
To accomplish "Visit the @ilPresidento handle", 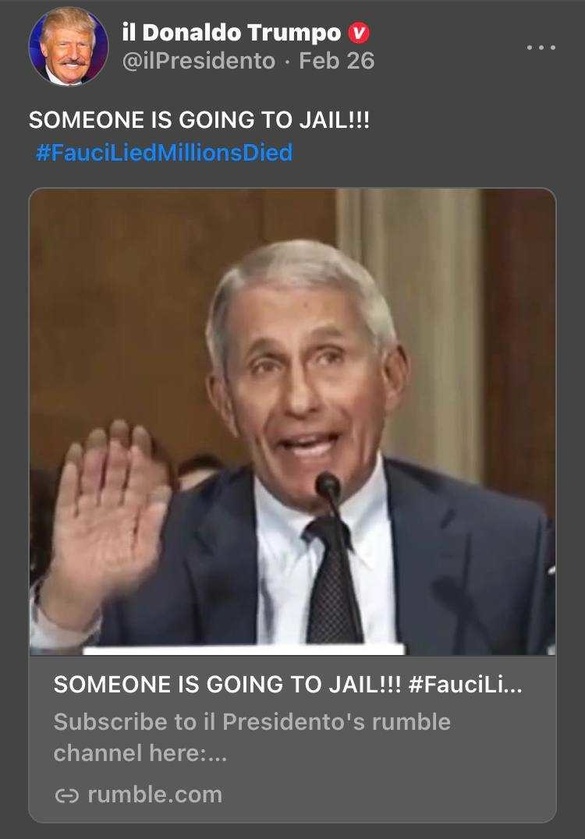I will click(199, 61).
